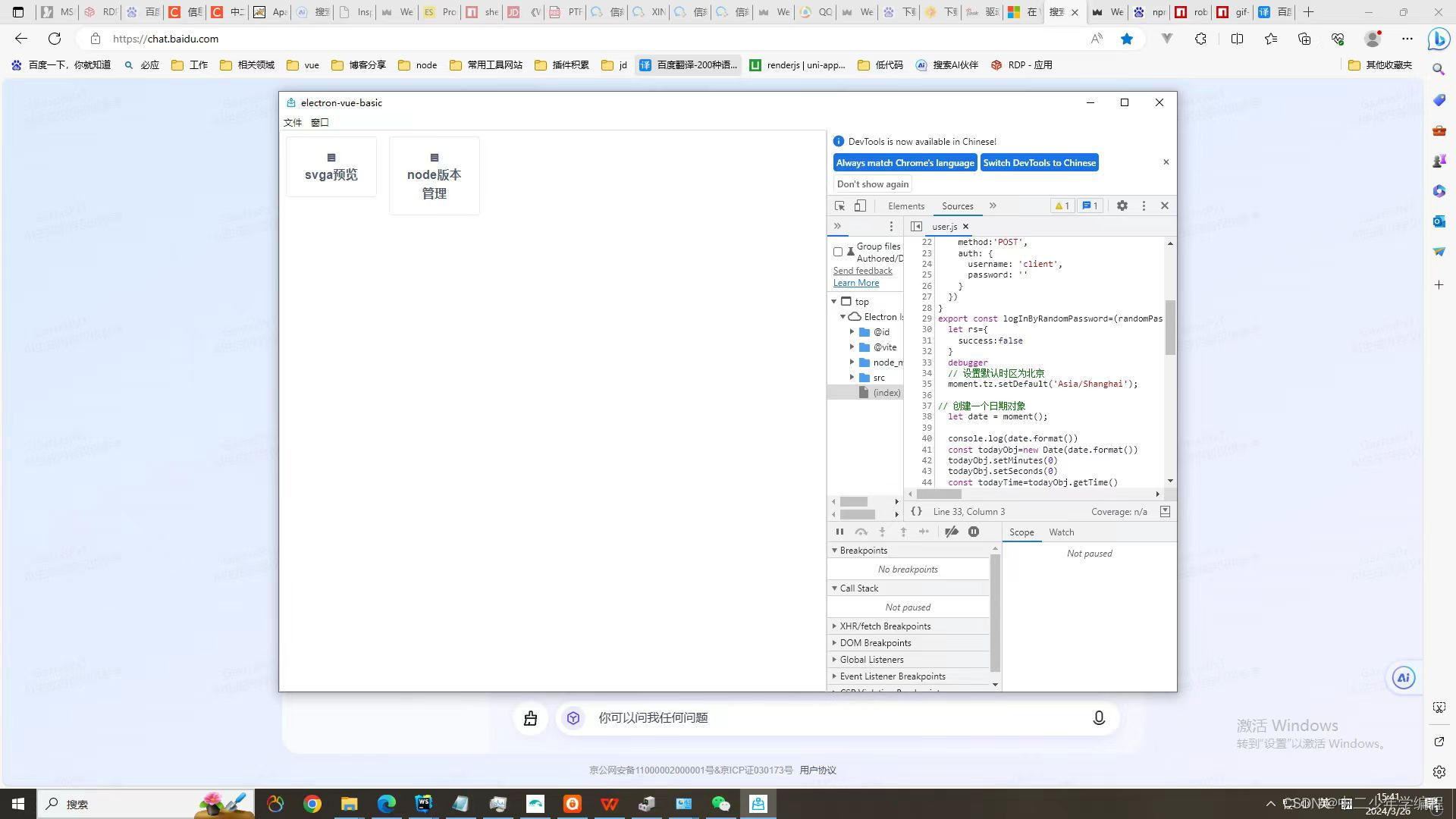This screenshot has height=819, width=1456.
Task: Open DevTools settings gear
Action: coord(1122,206)
